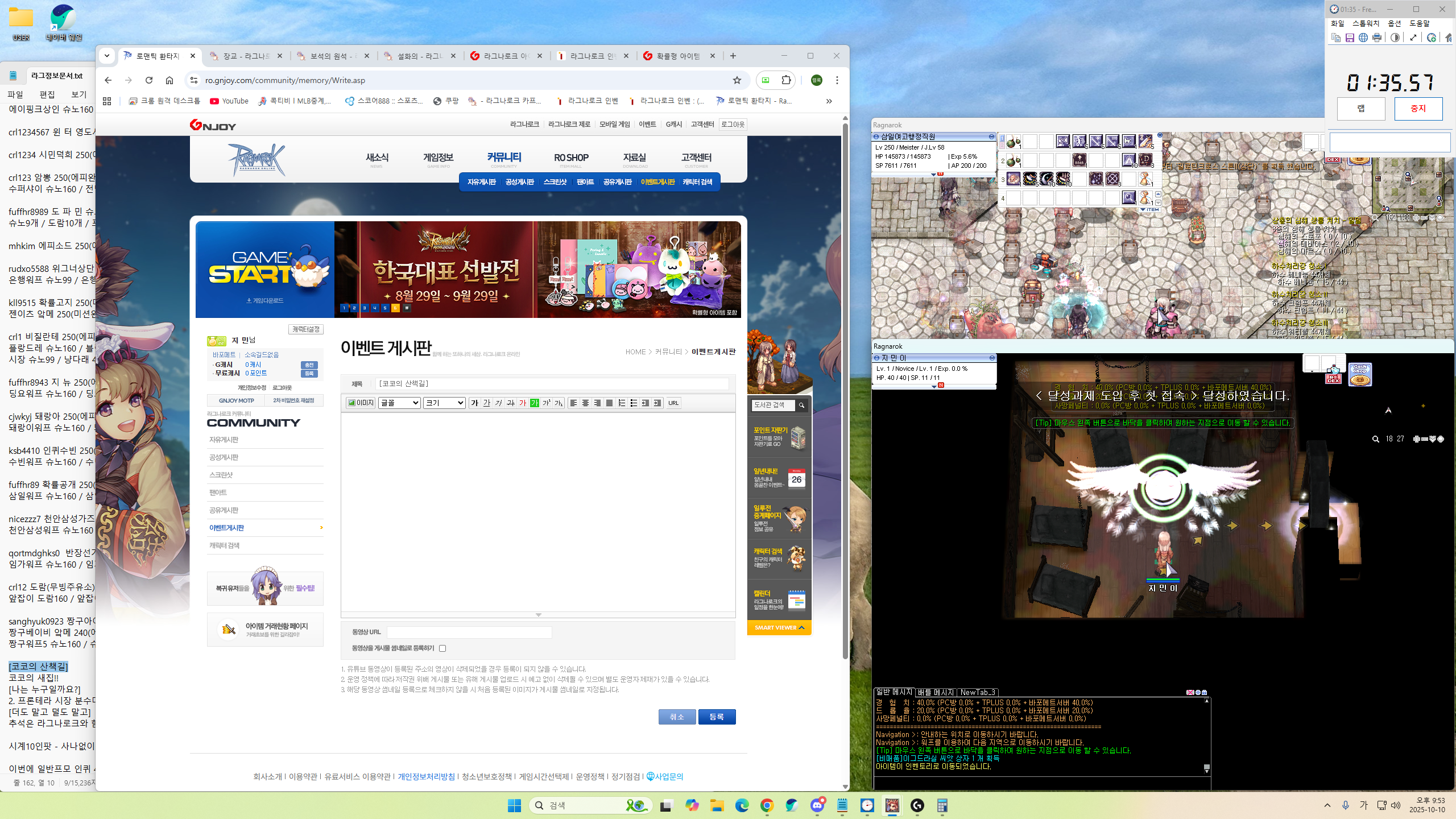Click the red font color 가 icon
The height and width of the screenshot is (819, 1456).
[x=522, y=403]
